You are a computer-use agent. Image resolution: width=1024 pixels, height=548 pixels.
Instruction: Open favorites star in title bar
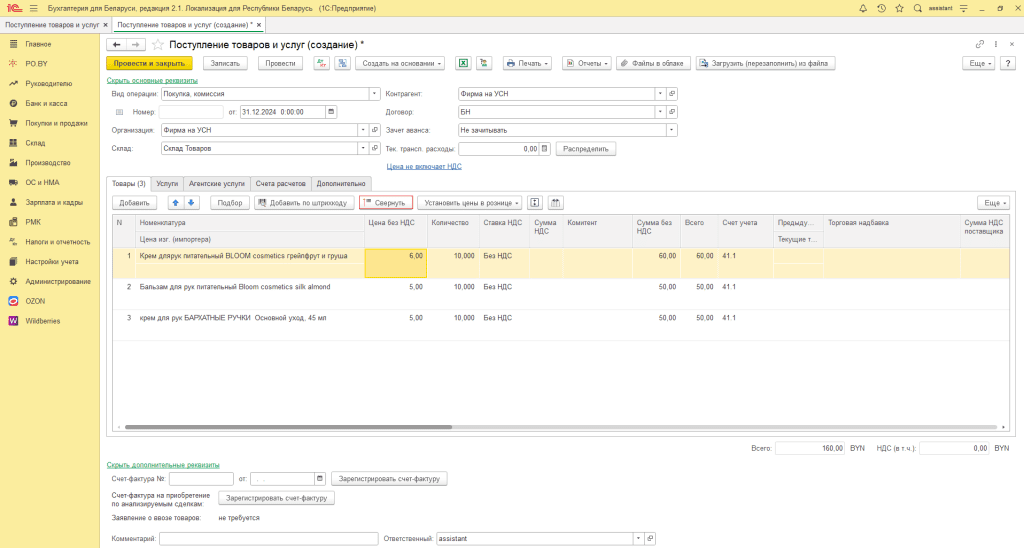coord(899,8)
